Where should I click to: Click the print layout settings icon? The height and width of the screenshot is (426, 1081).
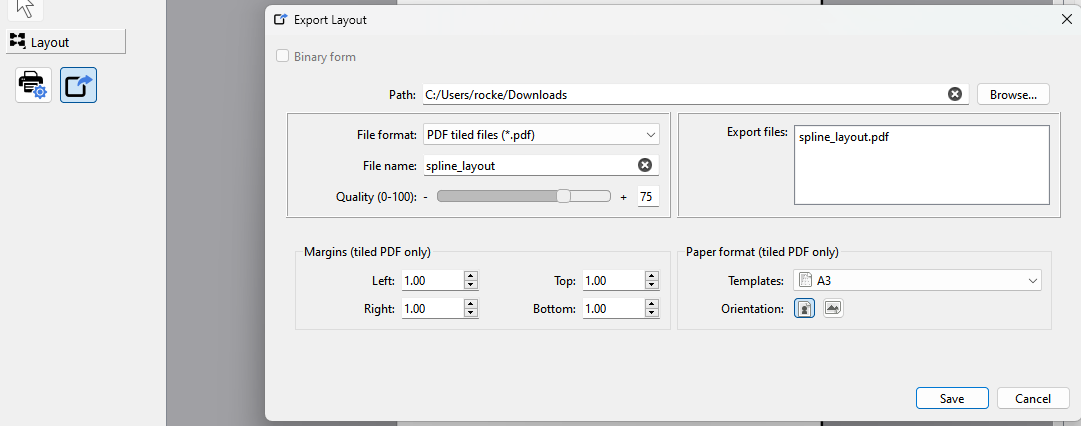coord(33,85)
